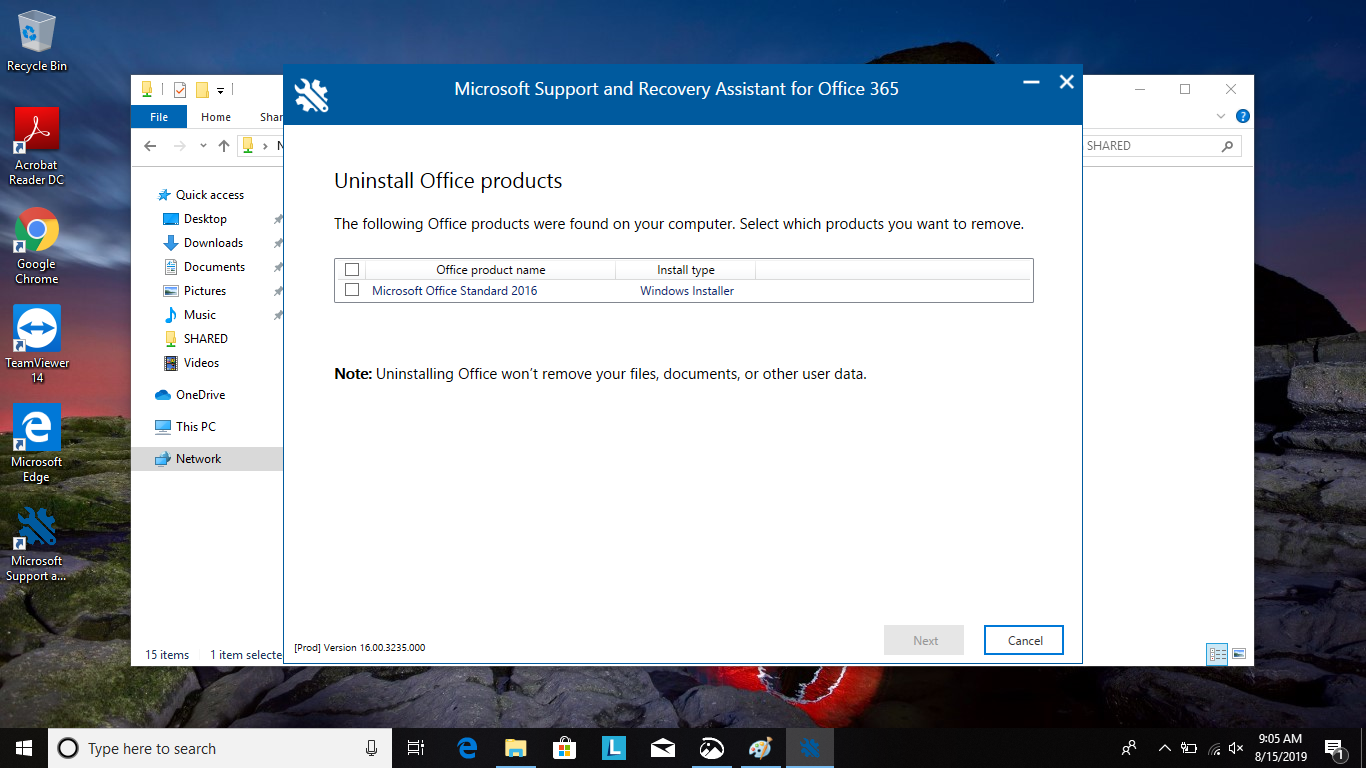Open Downloads in Explorer navigation pane

coord(203,243)
